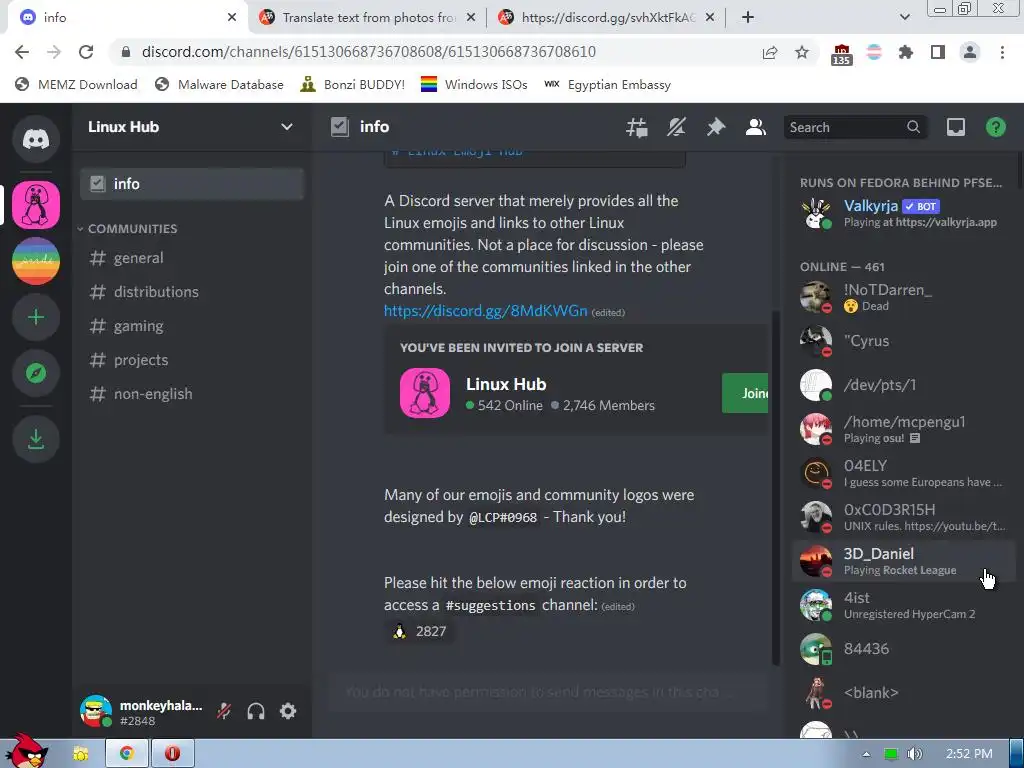Screen dimensions: 1024x768
Task: Share this page icon in address bar
Action: pos(770,52)
